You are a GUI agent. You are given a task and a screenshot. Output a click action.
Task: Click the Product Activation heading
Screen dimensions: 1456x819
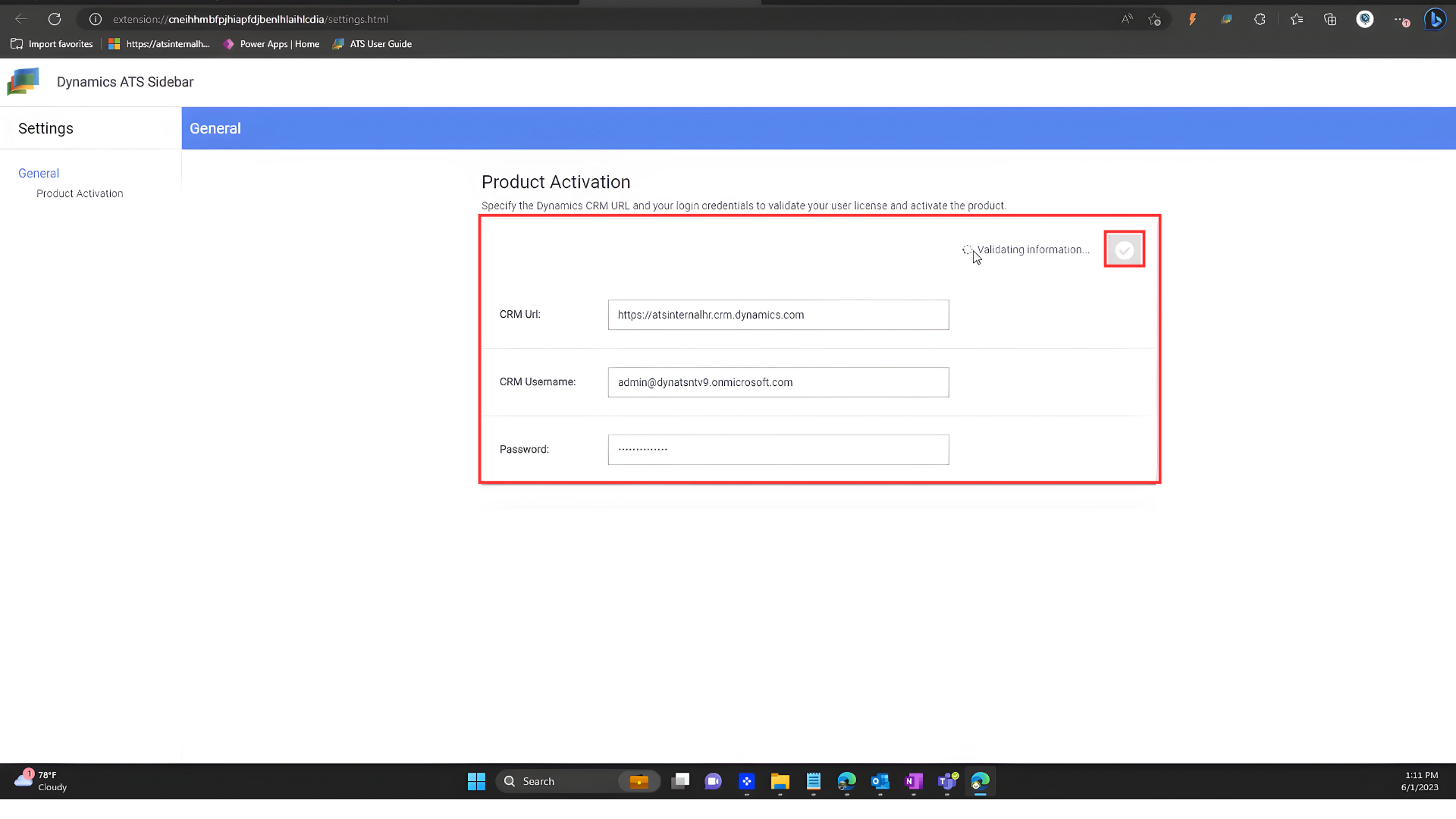tap(556, 182)
